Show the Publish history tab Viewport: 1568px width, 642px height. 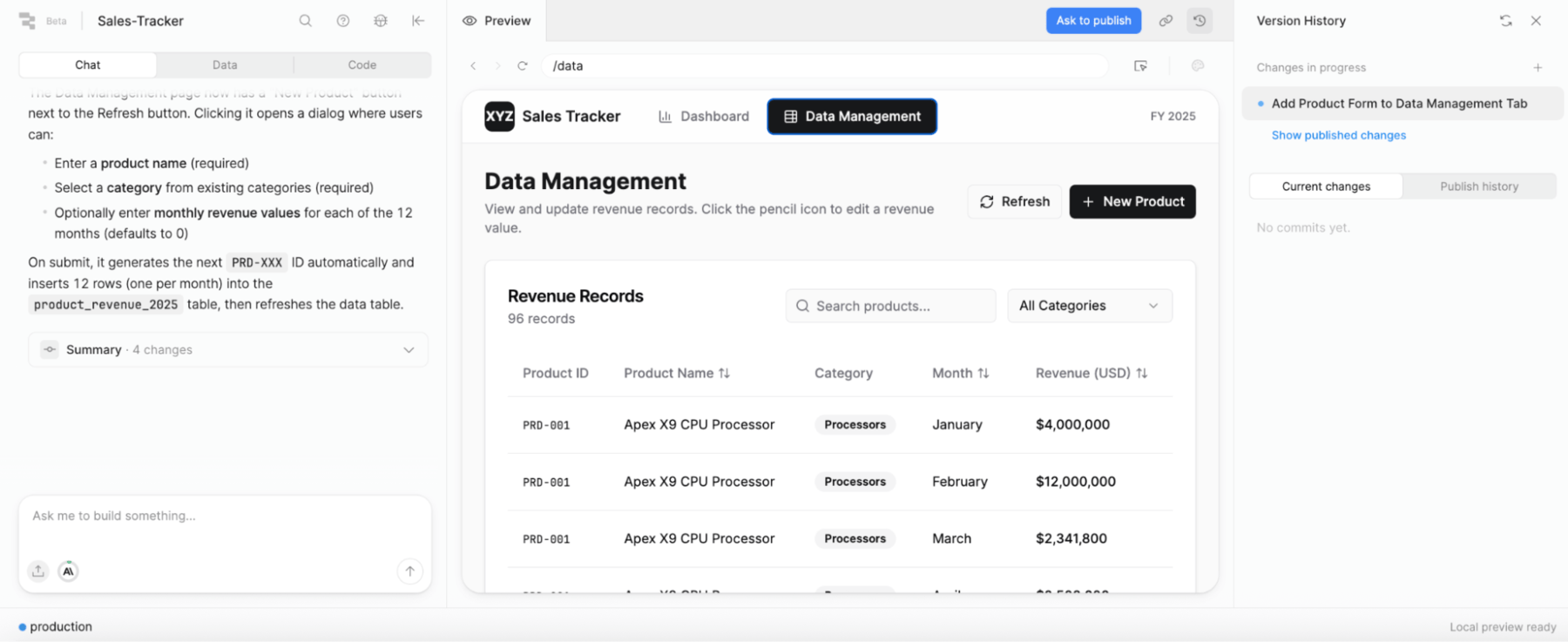1479,186
